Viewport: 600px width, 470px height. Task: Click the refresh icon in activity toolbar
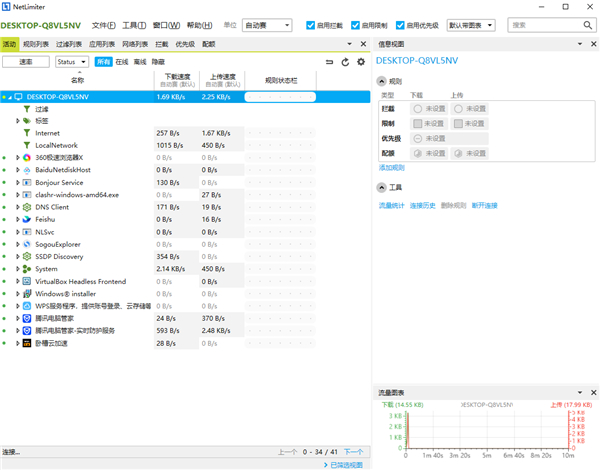[x=345, y=62]
